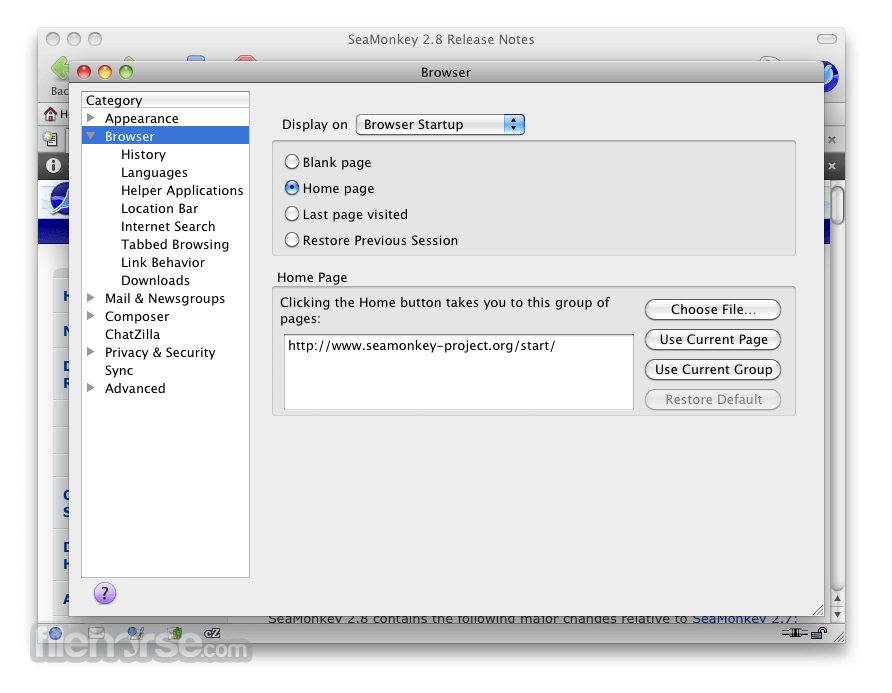Select the Composer category
Screen dimensions: 892x693
tap(137, 316)
